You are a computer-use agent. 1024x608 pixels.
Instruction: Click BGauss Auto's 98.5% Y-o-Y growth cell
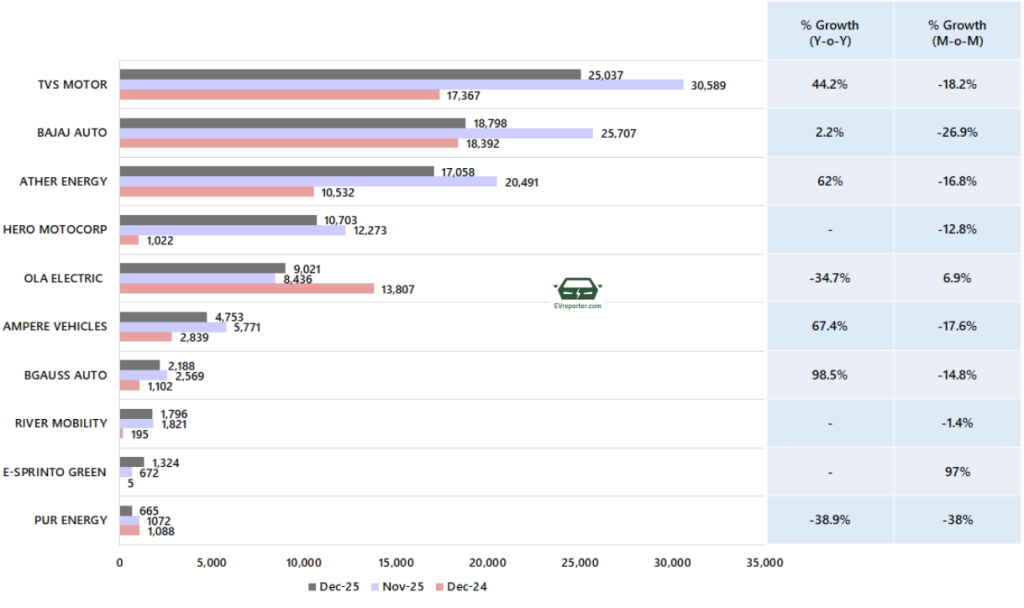[830, 375]
